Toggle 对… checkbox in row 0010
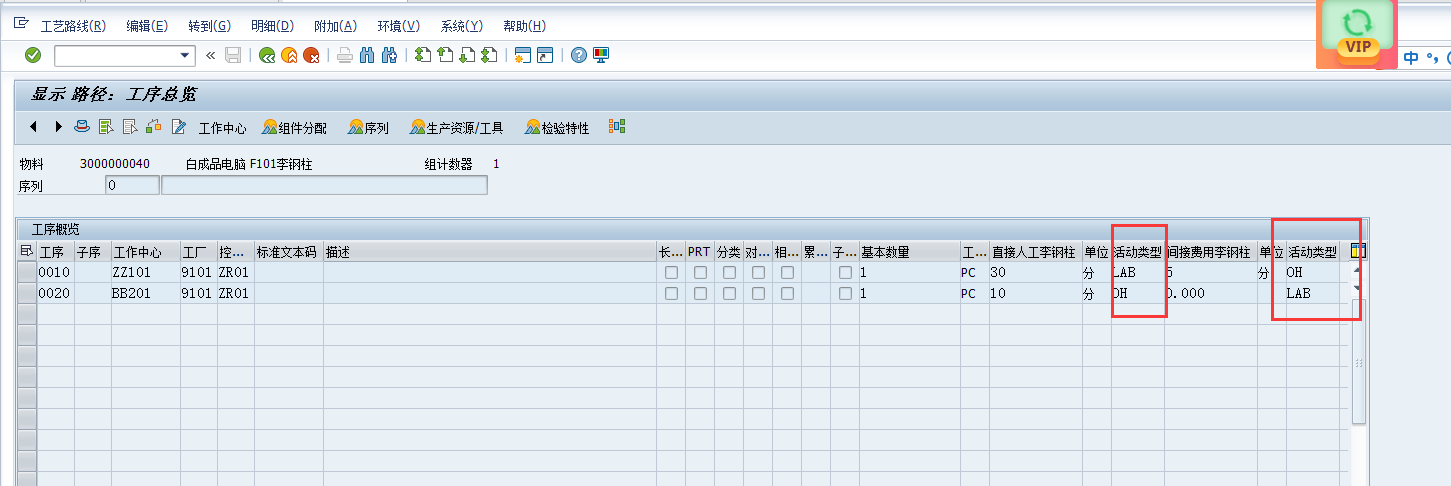Image resolution: width=1451 pixels, height=486 pixels. [x=759, y=272]
